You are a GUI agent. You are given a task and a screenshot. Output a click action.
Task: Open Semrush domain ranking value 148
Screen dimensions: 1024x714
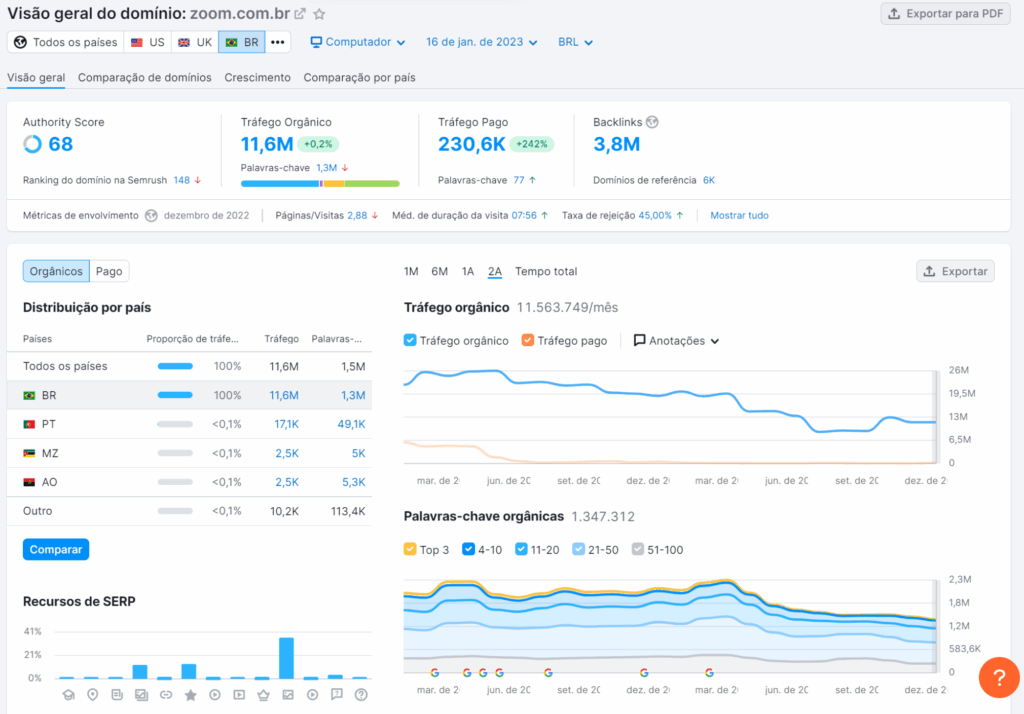point(182,180)
